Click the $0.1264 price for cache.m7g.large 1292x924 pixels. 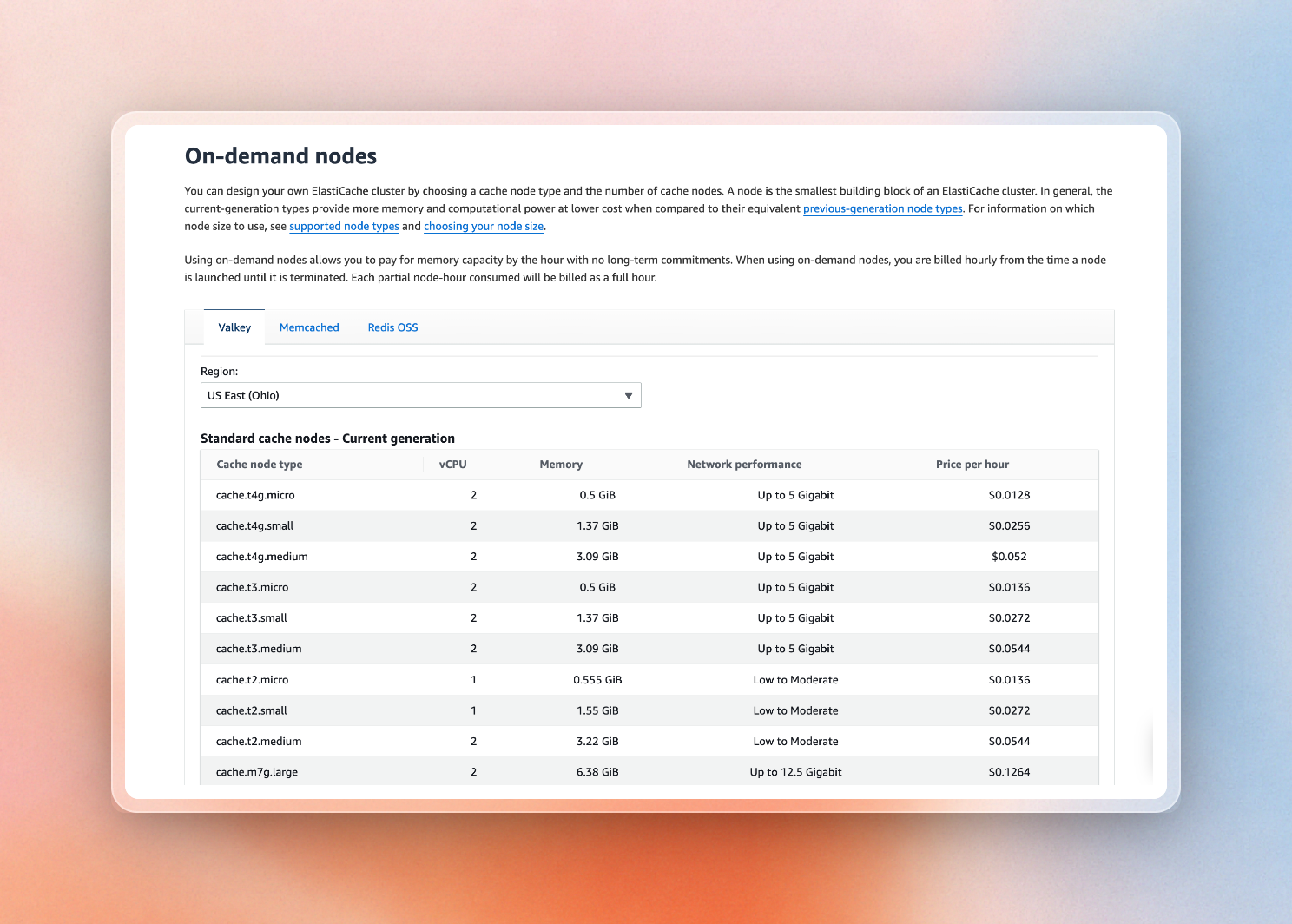click(x=1009, y=772)
